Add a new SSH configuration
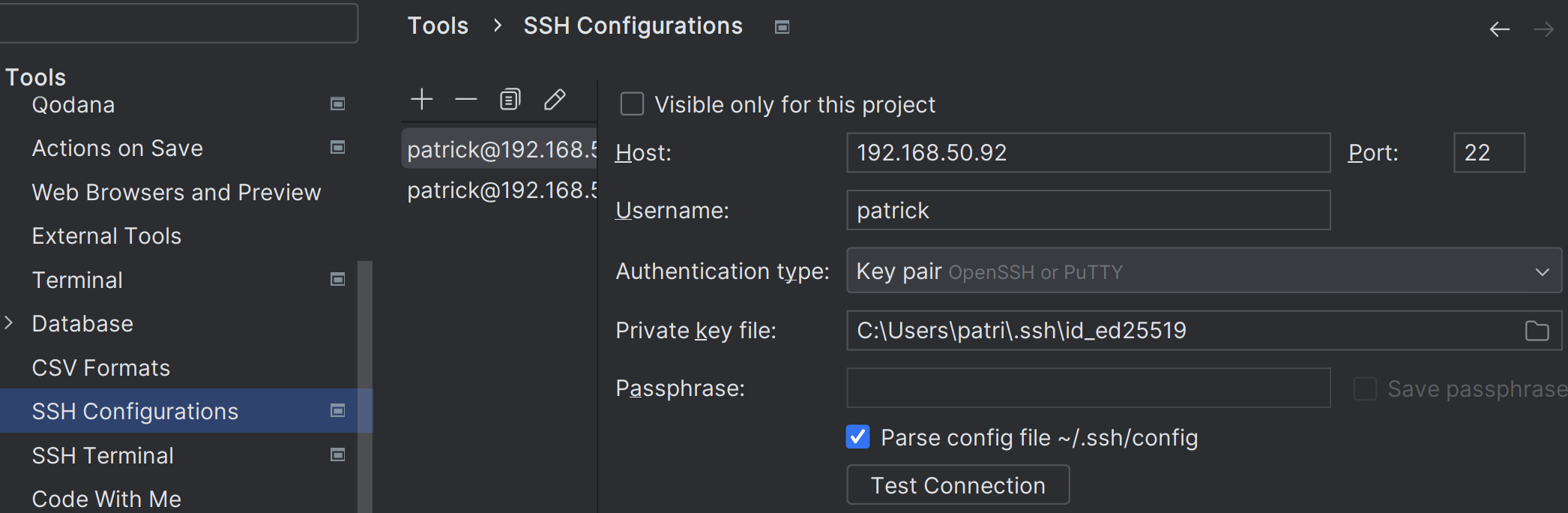This screenshot has height=513, width=1568. click(422, 99)
